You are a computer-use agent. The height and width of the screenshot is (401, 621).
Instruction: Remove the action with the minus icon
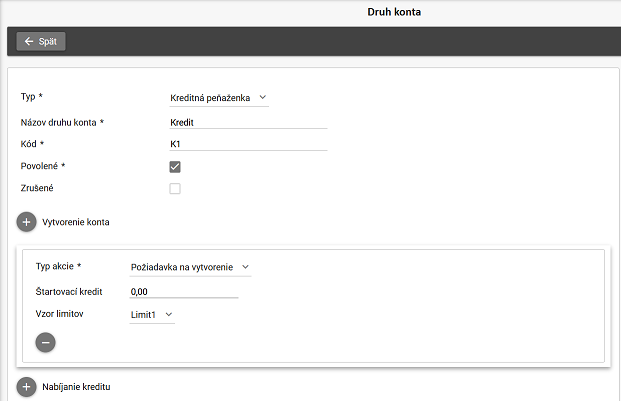pos(45,342)
